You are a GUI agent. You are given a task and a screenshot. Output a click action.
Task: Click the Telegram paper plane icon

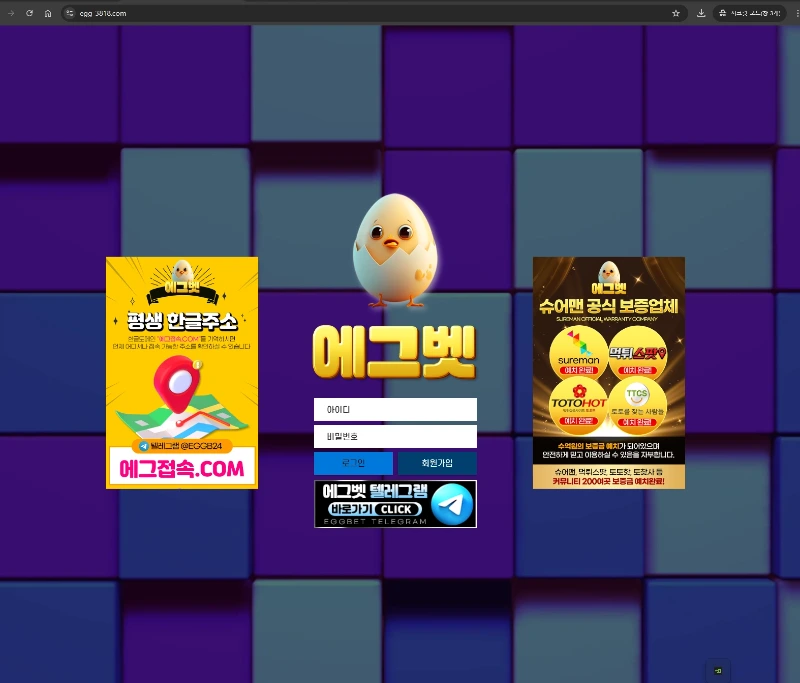452,504
